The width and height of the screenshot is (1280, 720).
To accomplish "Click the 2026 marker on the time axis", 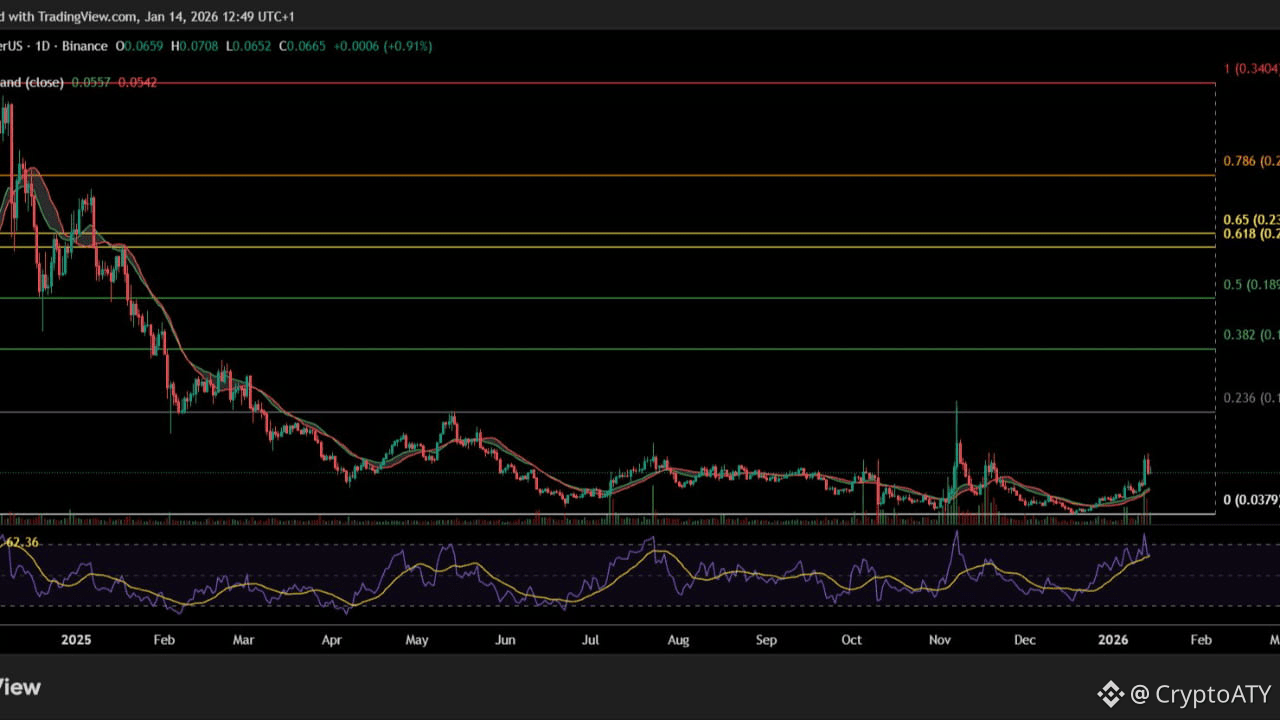I will (x=1113, y=639).
